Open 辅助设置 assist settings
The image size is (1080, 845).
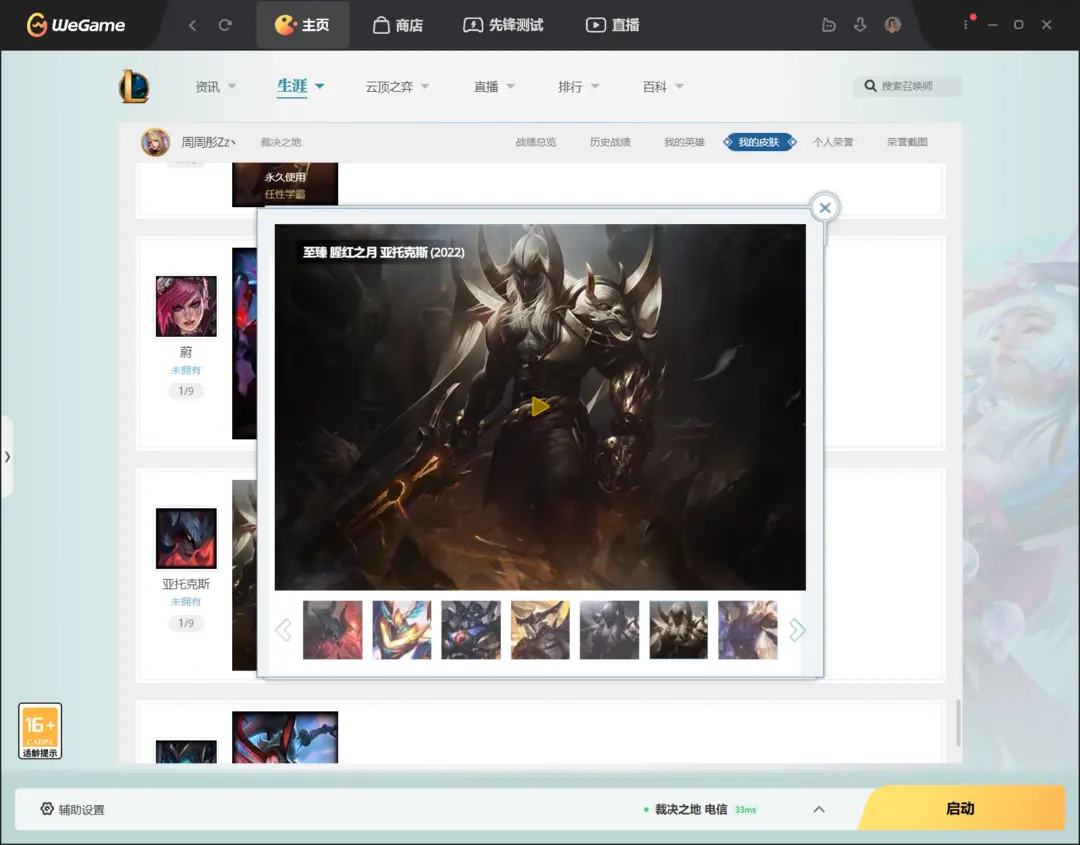click(x=72, y=809)
